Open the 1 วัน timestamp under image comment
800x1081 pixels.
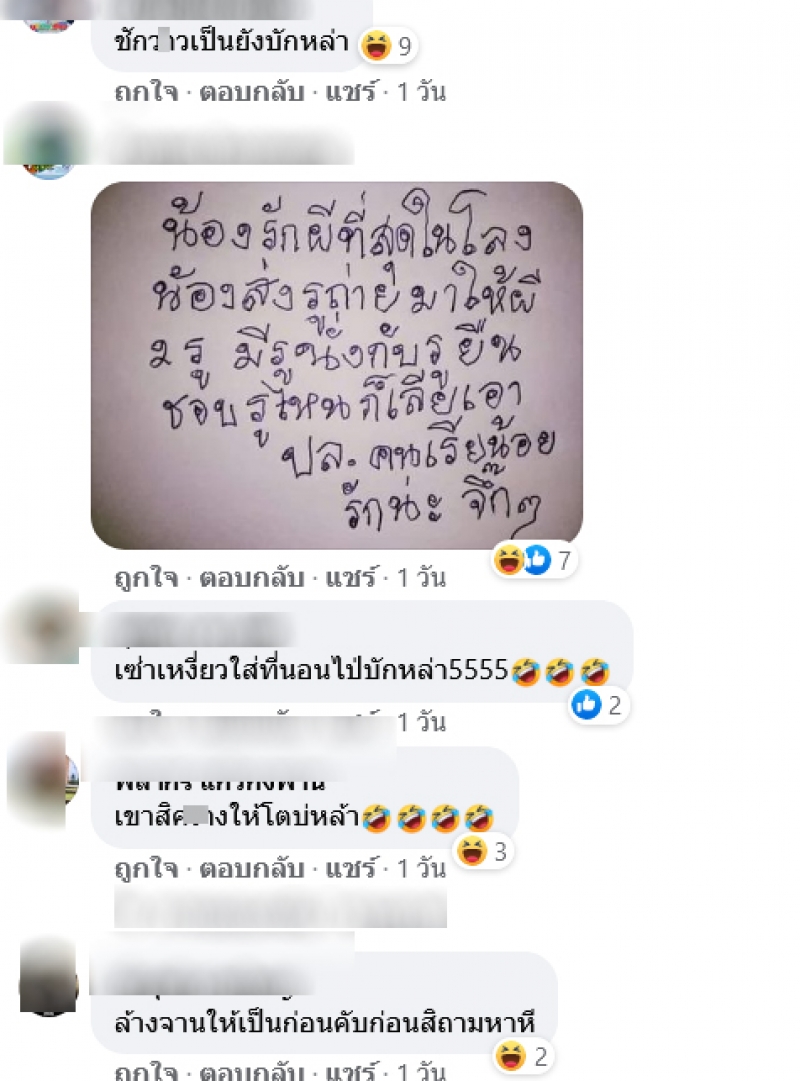click(421, 578)
